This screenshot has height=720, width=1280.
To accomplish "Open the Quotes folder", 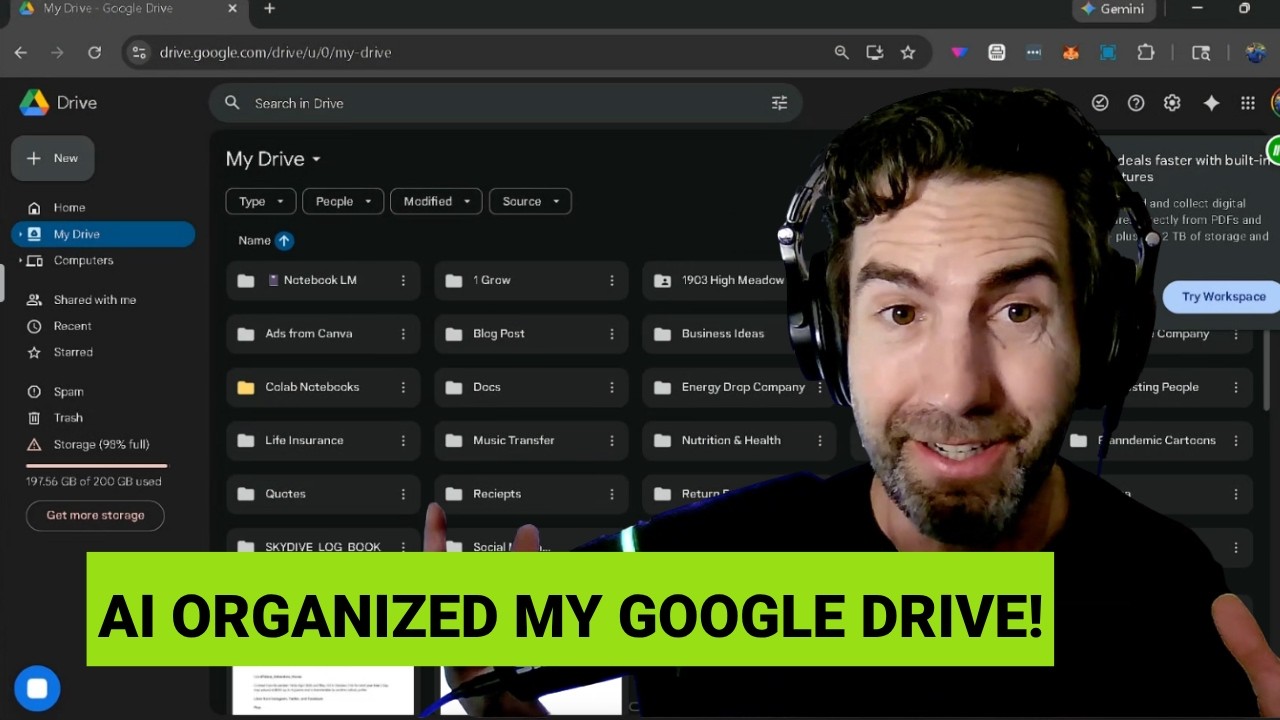I will click(x=323, y=494).
